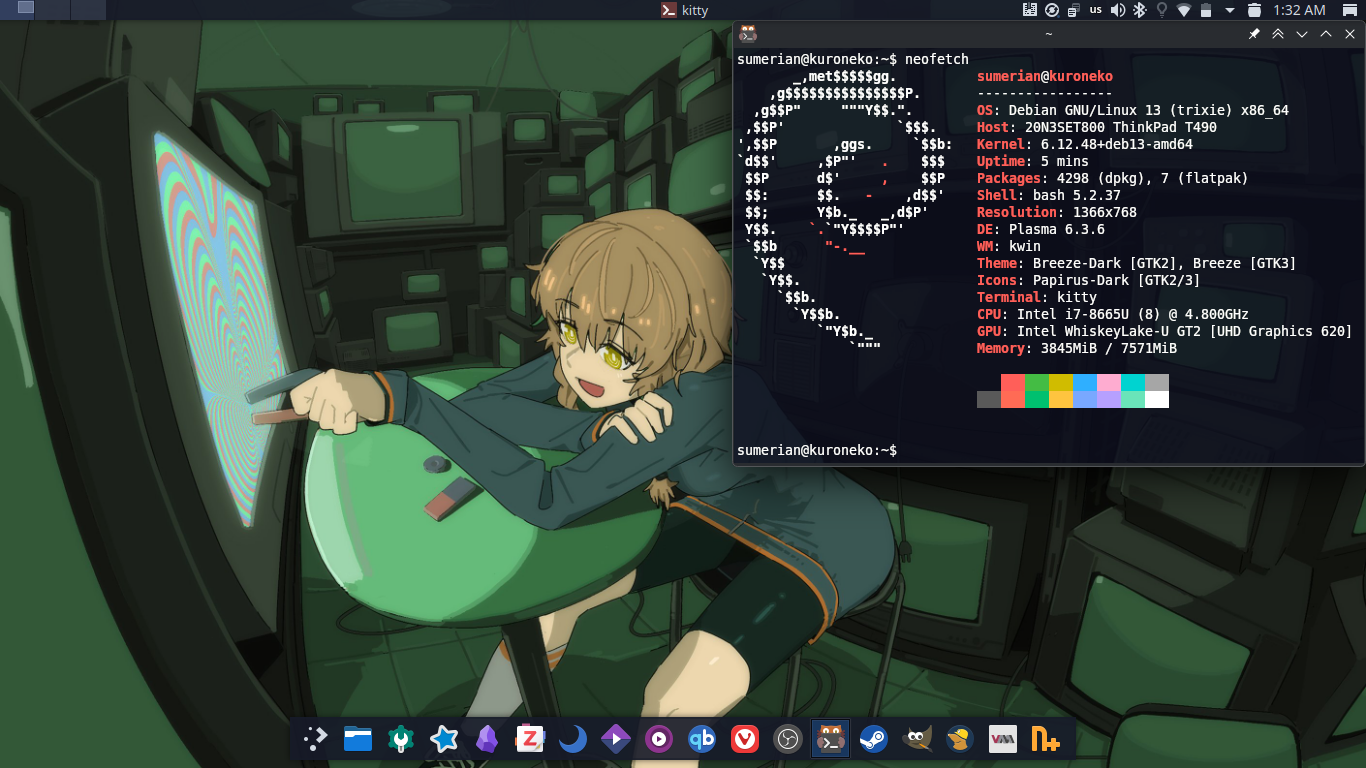Click the Icons: Papirus-Dark line
The height and width of the screenshot is (768, 1366).
(x=1089, y=281)
